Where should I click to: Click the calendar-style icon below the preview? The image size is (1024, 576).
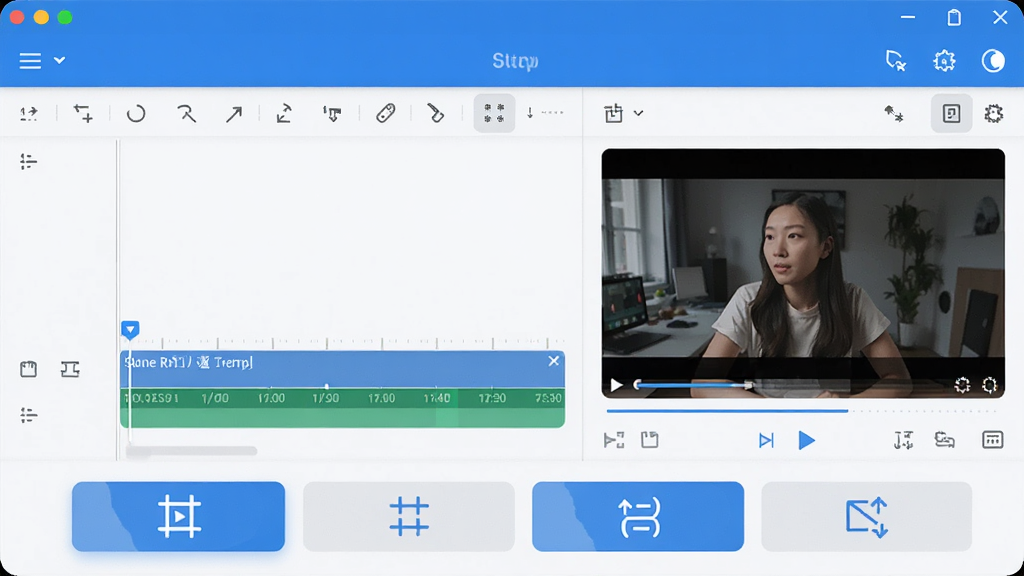992,440
